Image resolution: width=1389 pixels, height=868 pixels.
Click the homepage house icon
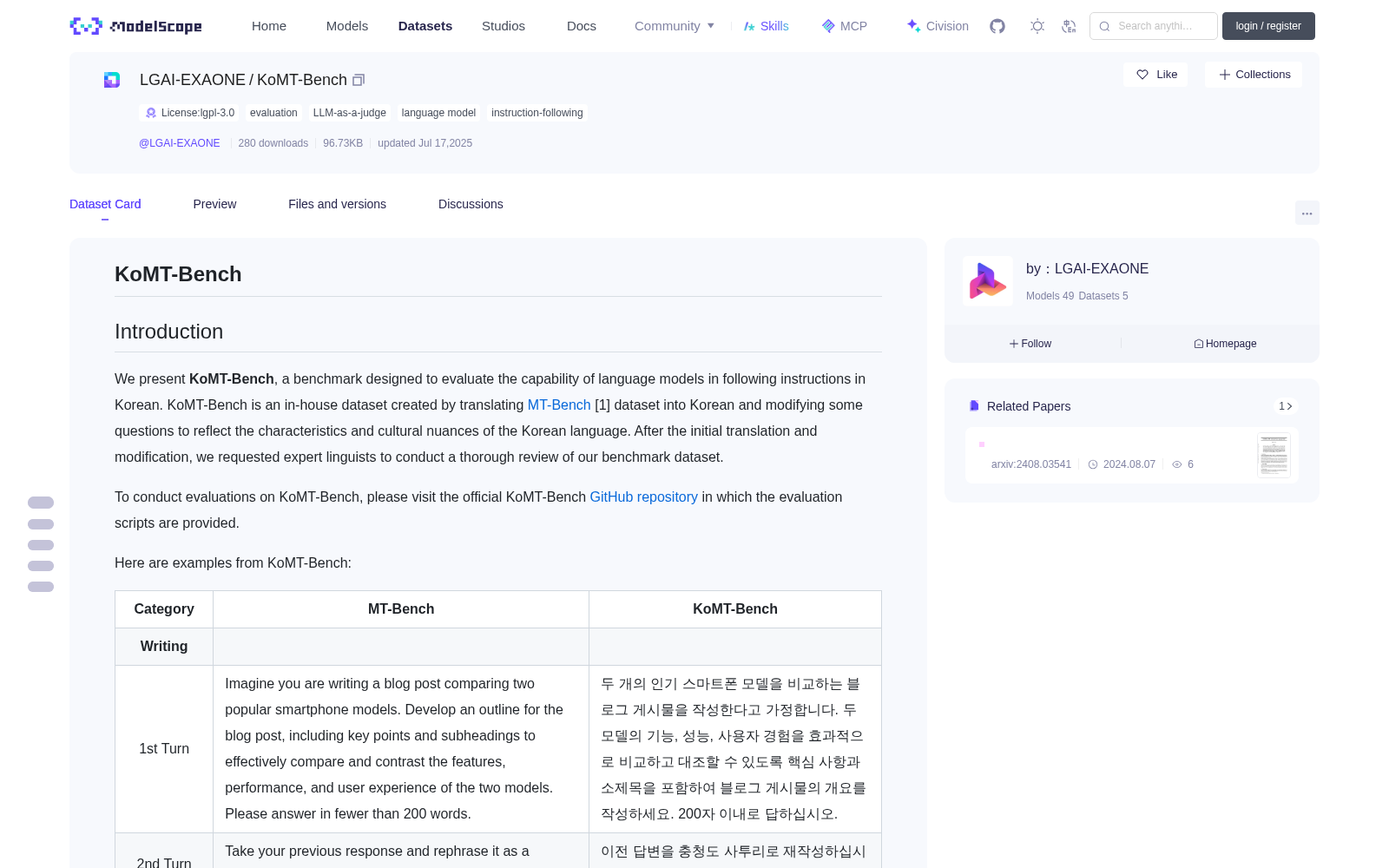coord(1199,344)
